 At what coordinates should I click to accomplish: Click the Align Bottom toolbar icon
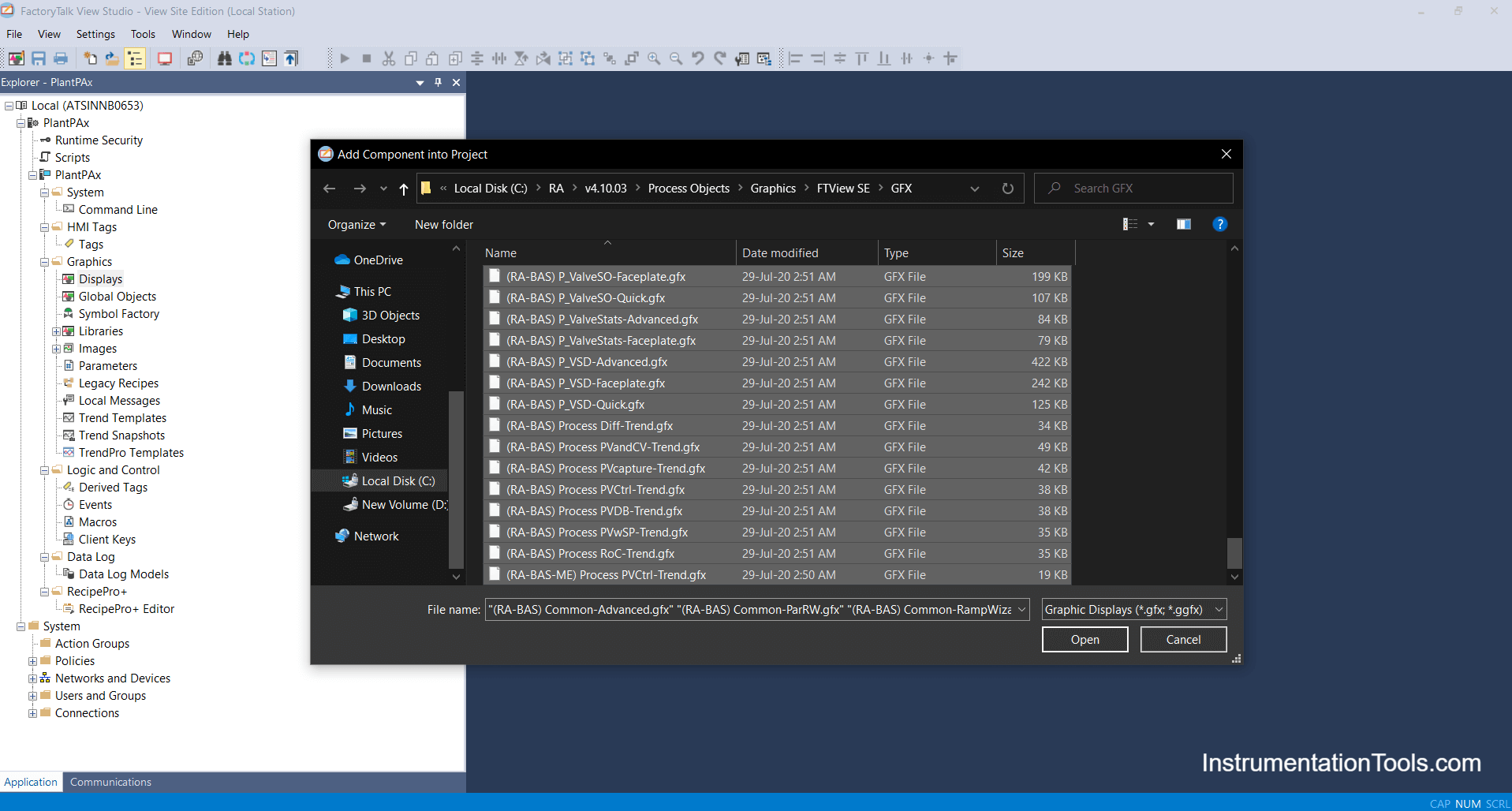coord(884,58)
